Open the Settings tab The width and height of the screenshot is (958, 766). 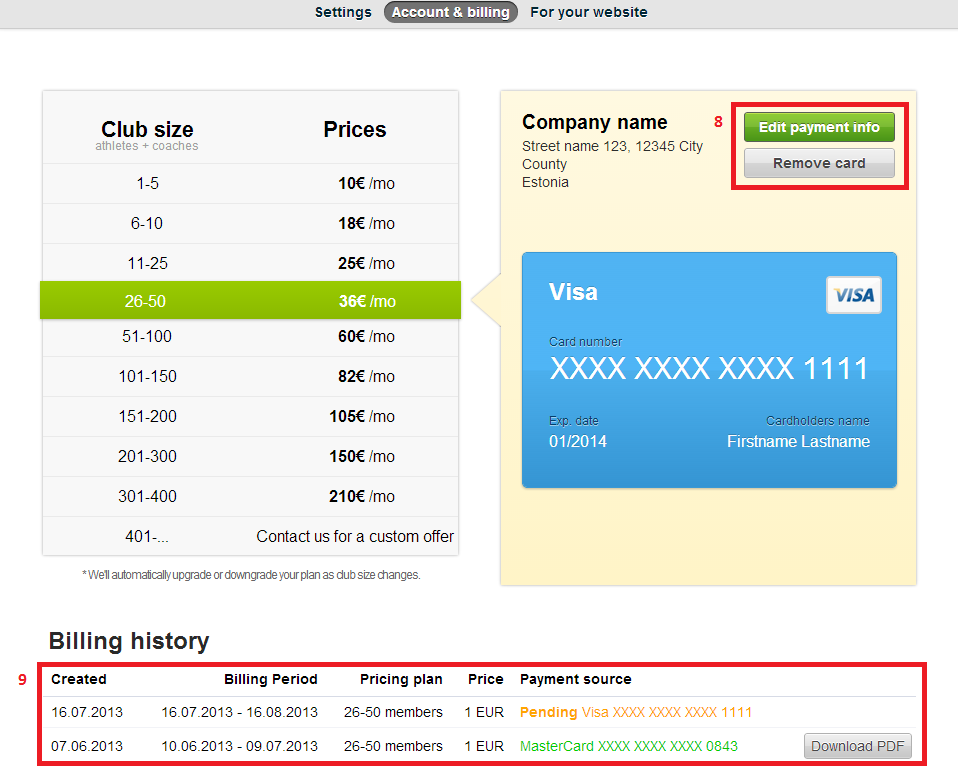[343, 12]
